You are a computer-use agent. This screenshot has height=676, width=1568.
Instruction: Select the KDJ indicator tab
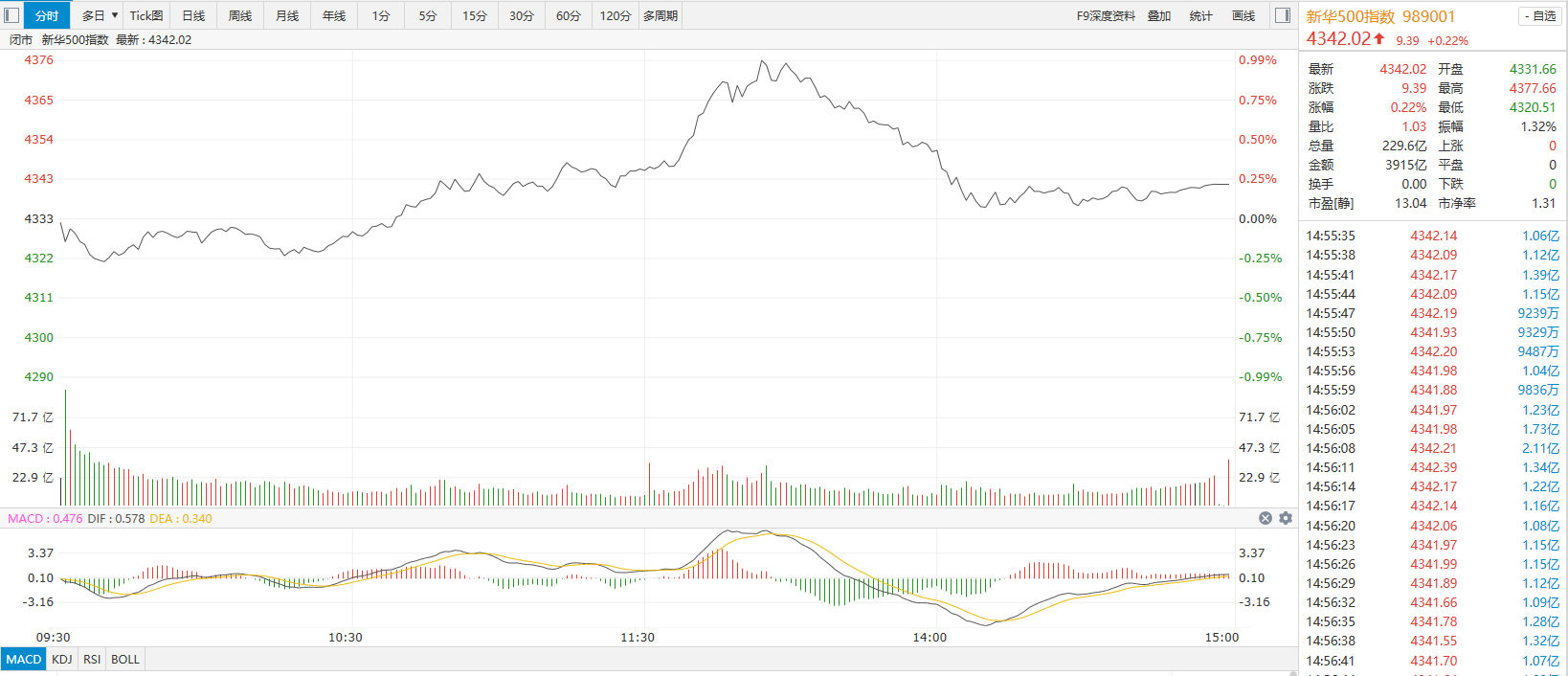coord(62,659)
